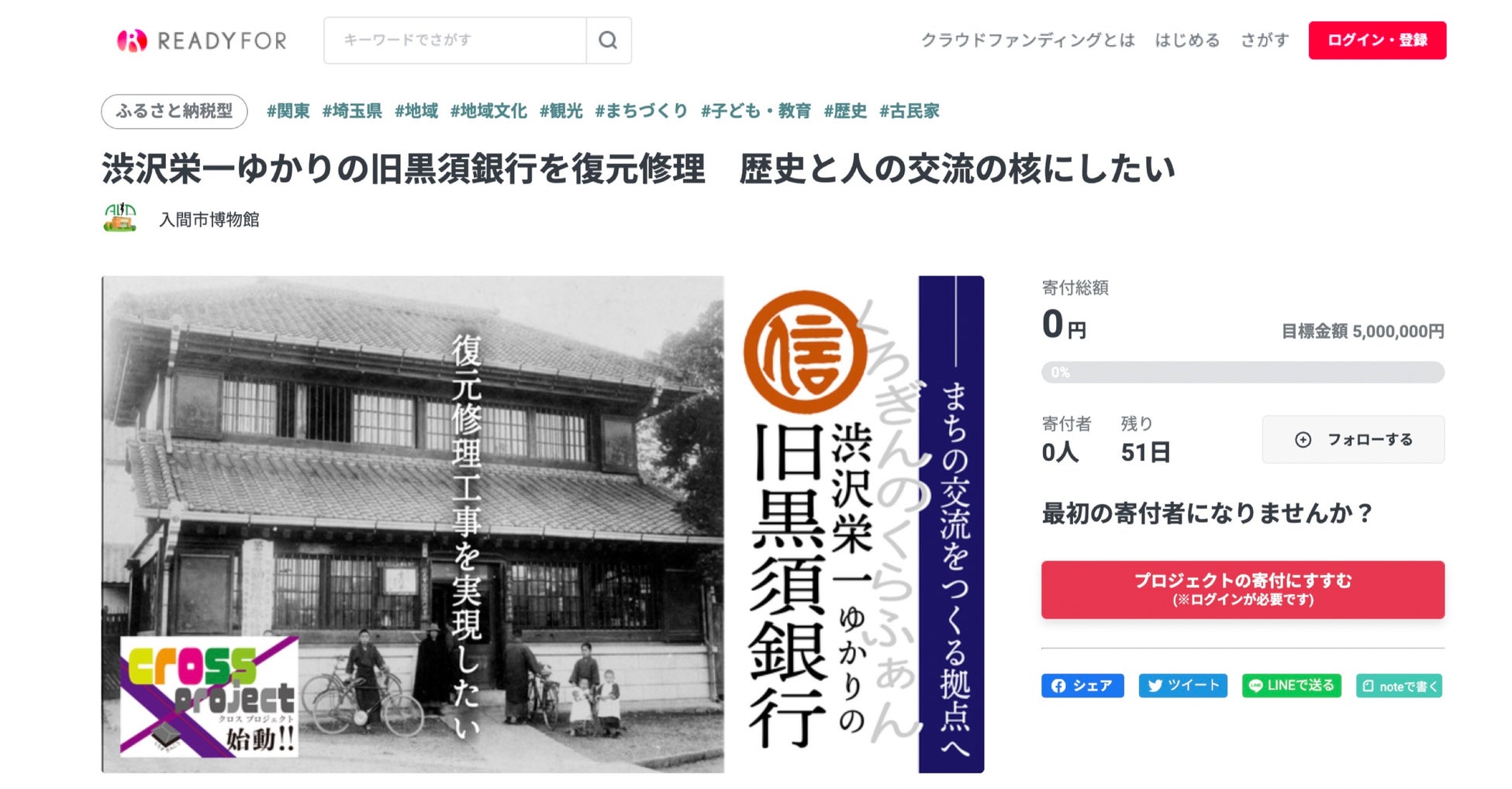The width and height of the screenshot is (1512, 789).
Task: Click プロジェクトの寄付にすすむ button
Action: click(x=1243, y=590)
